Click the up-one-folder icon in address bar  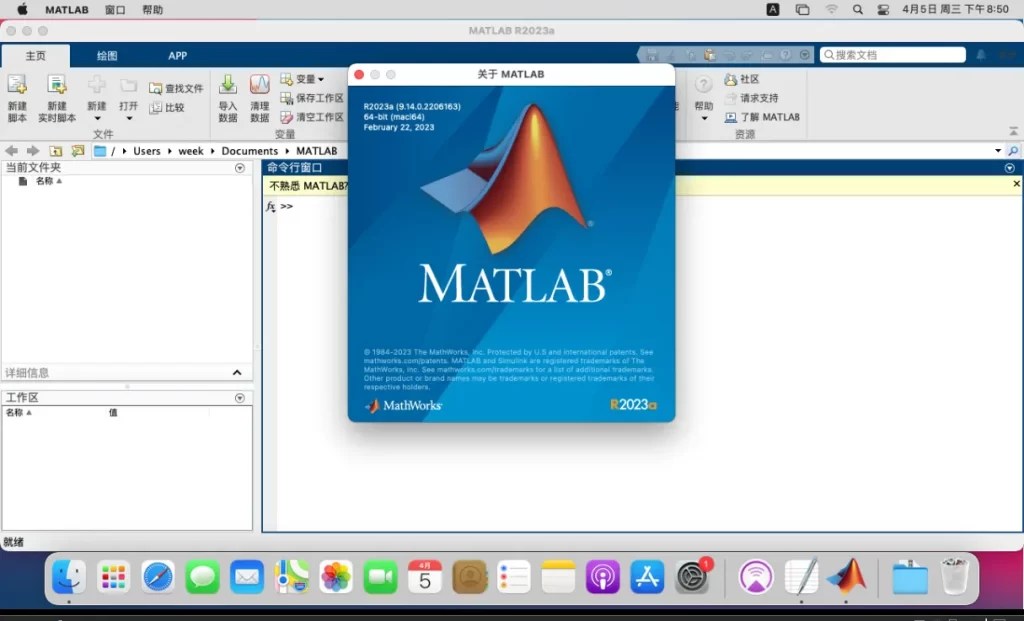(x=56, y=151)
